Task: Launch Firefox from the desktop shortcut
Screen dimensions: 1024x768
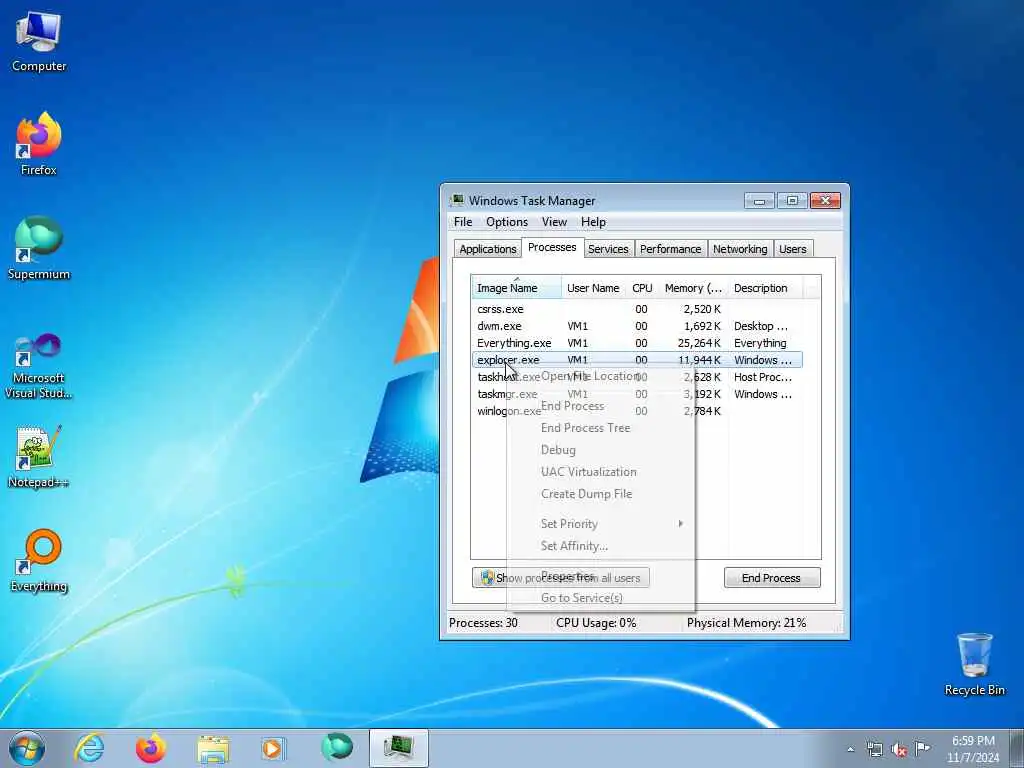Action: [x=39, y=144]
